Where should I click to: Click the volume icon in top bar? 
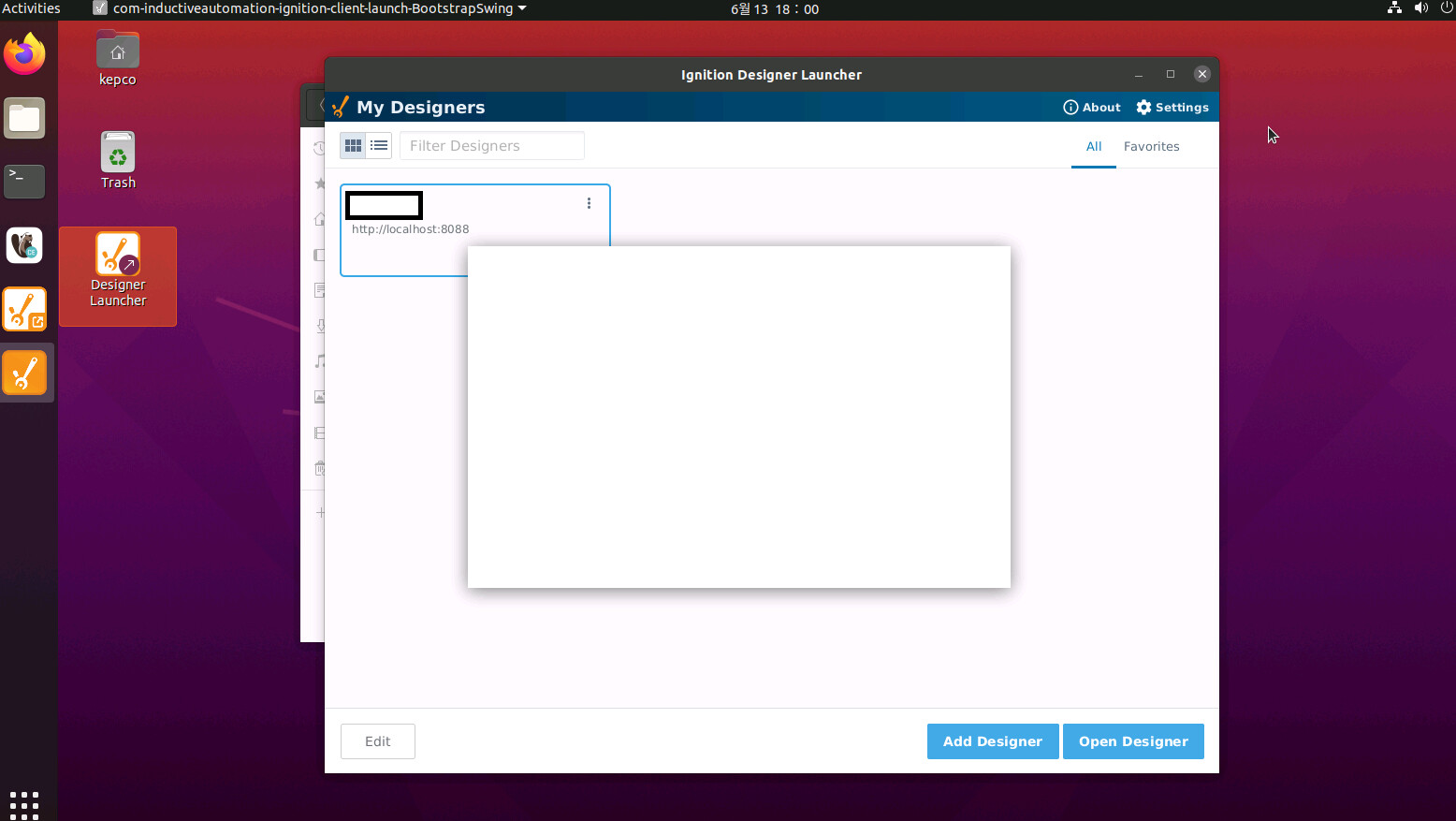(1420, 8)
